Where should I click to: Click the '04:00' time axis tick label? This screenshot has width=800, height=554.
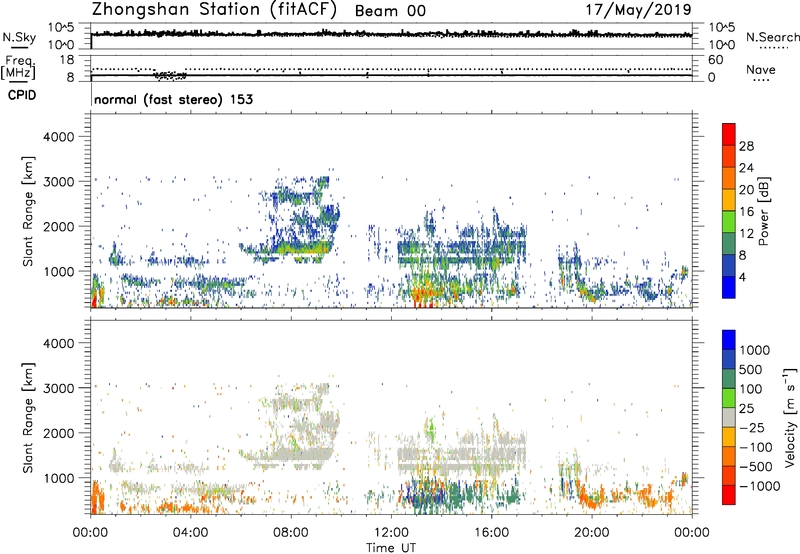tap(190, 533)
